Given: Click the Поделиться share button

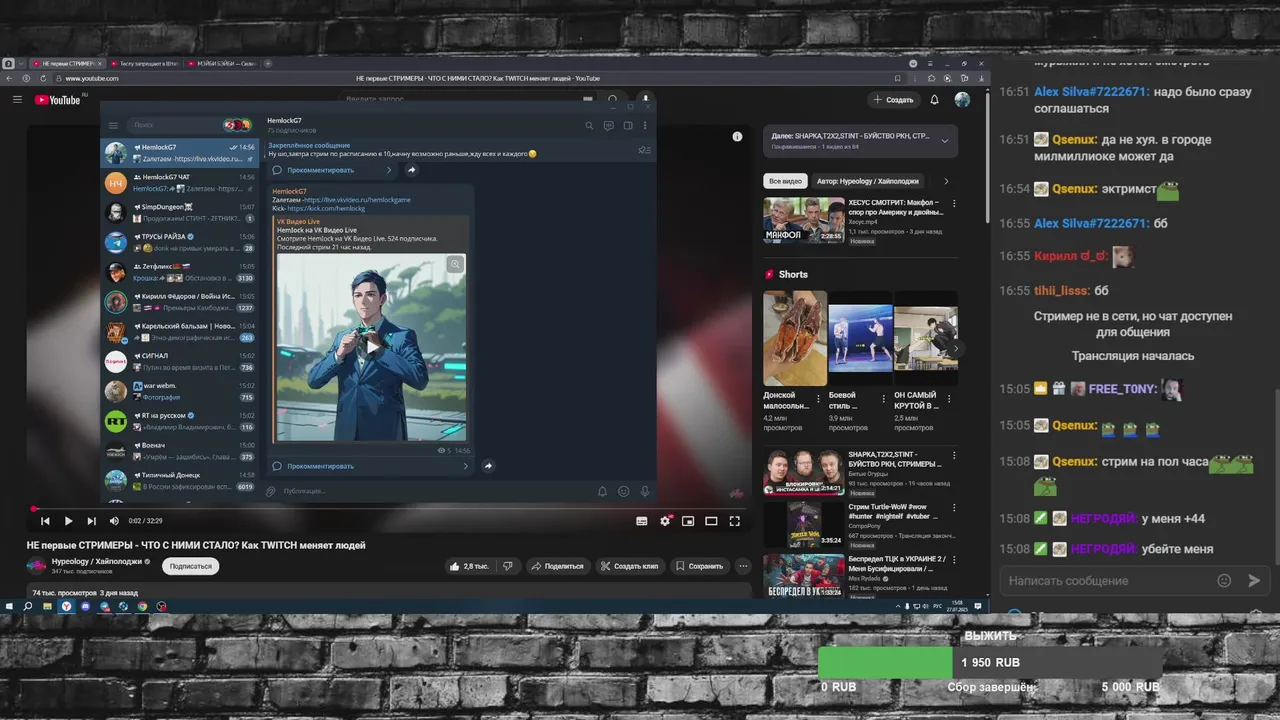Looking at the screenshot, I should tap(557, 566).
